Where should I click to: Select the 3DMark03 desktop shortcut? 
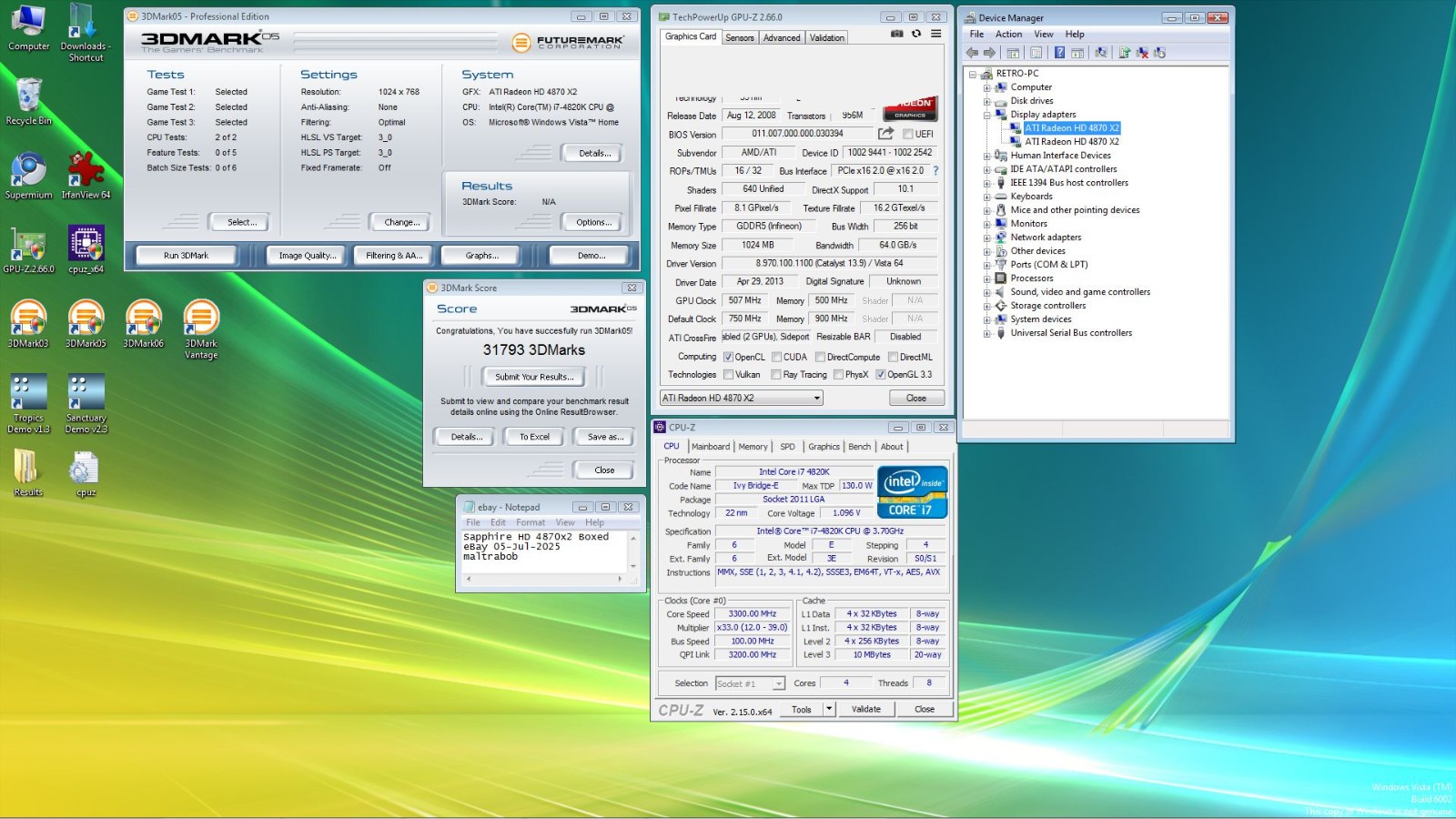coord(29,324)
